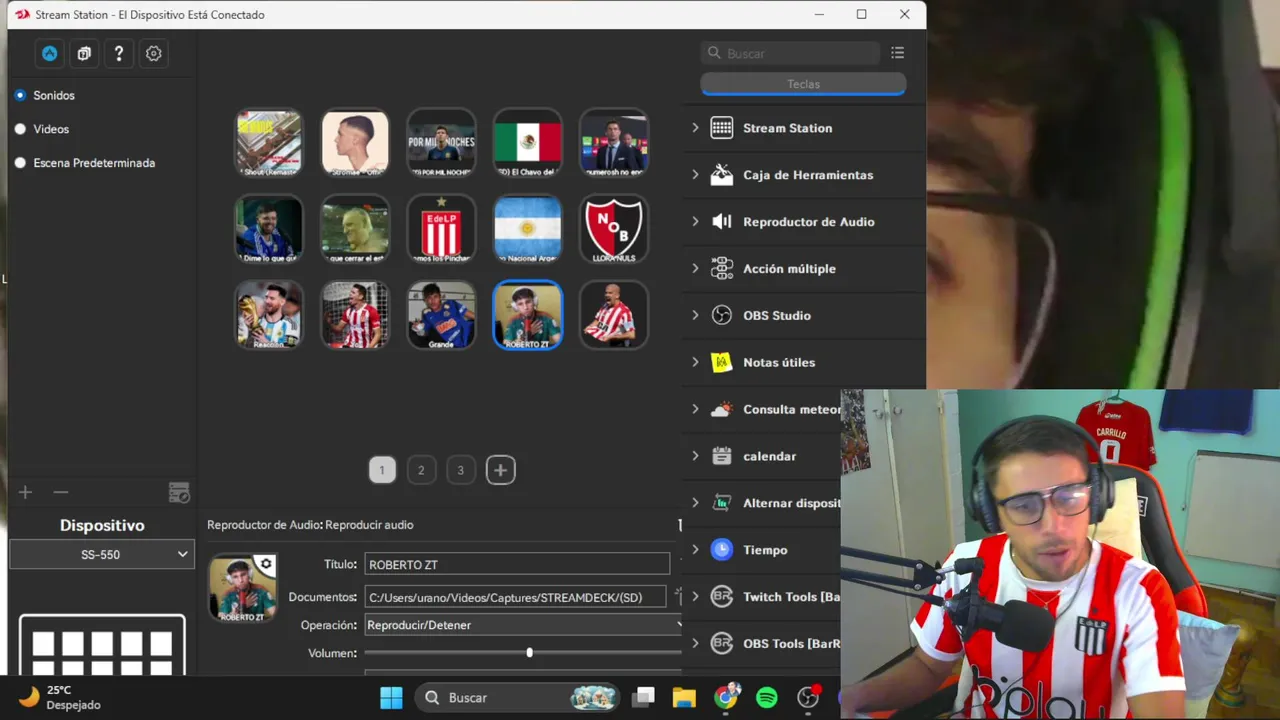Switch to the Teclas tab
This screenshot has width=1280, height=720.
point(803,84)
